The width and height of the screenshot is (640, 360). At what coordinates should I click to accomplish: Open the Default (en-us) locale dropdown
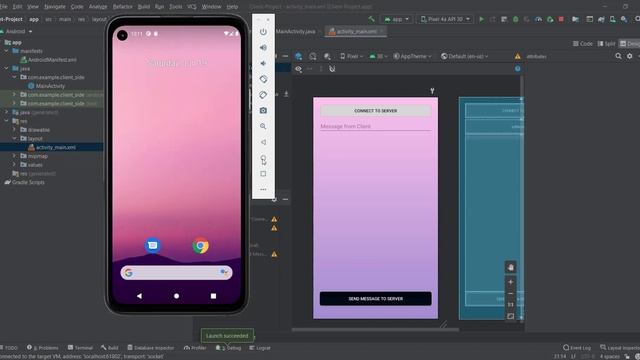[464, 56]
